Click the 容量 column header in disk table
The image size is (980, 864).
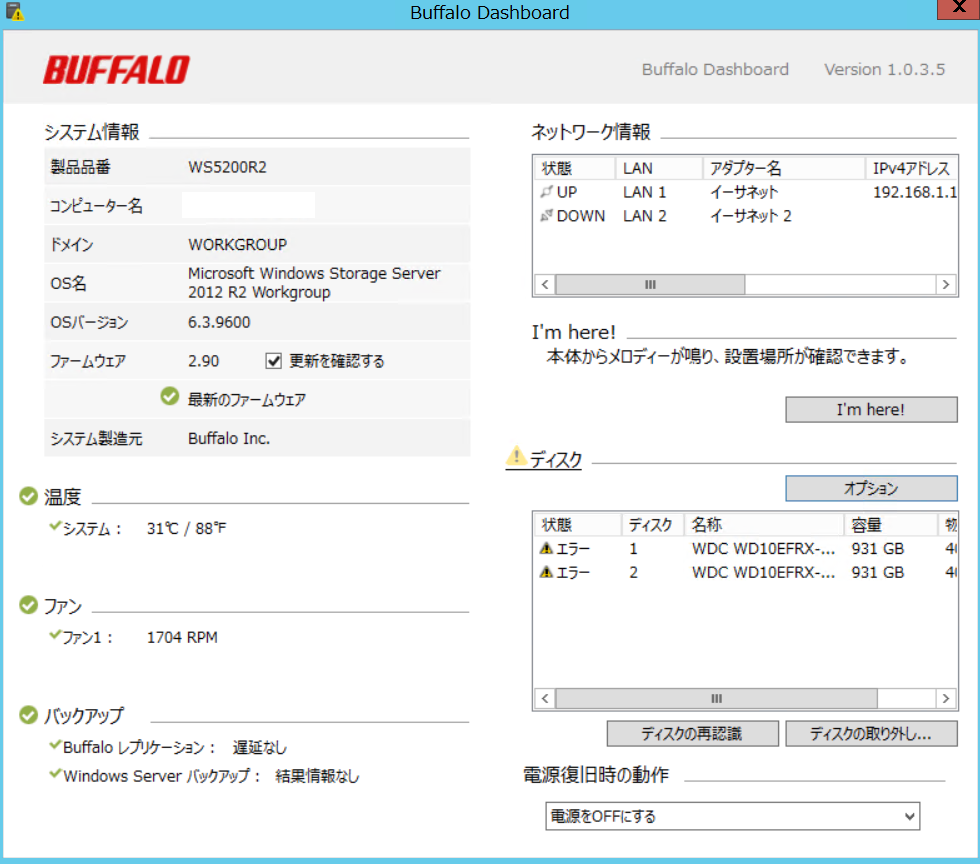[x=891, y=525]
